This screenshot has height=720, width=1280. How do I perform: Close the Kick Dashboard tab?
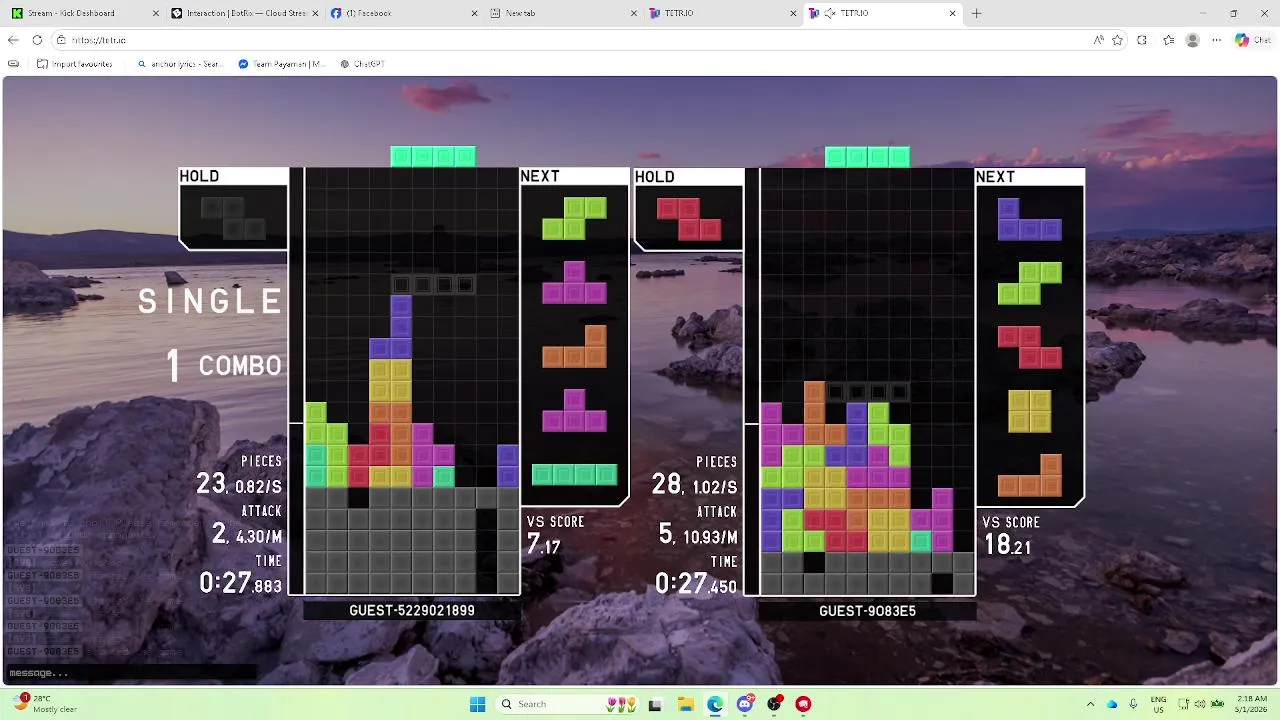pos(156,13)
